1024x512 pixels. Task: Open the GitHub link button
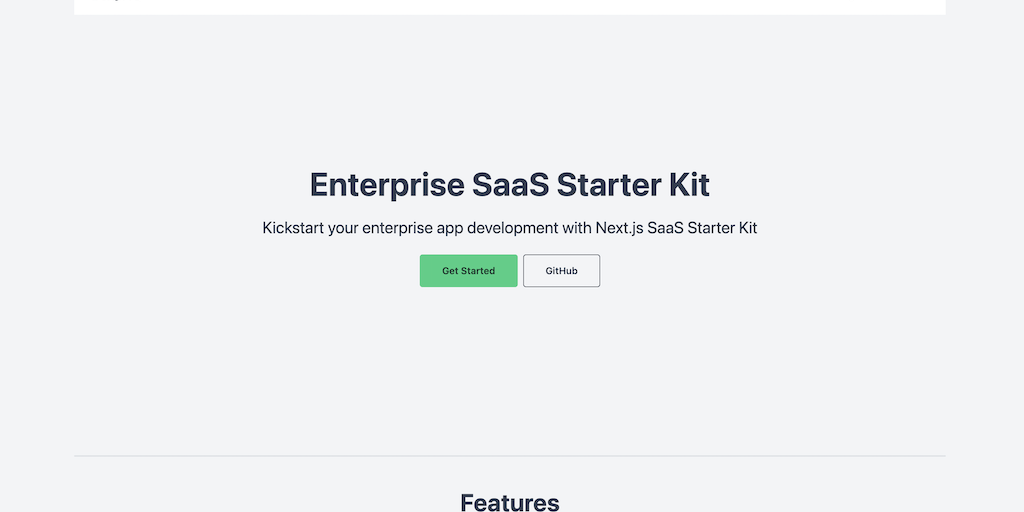point(561,271)
